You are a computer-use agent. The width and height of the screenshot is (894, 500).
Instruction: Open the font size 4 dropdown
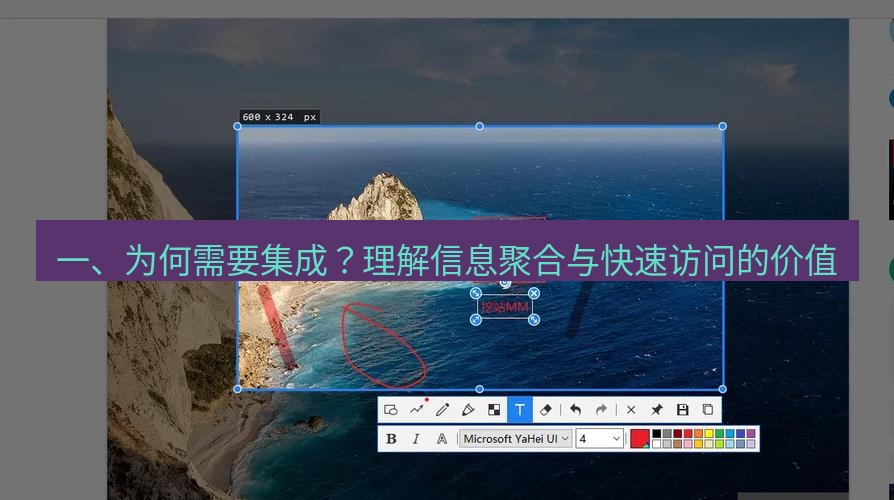click(599, 439)
